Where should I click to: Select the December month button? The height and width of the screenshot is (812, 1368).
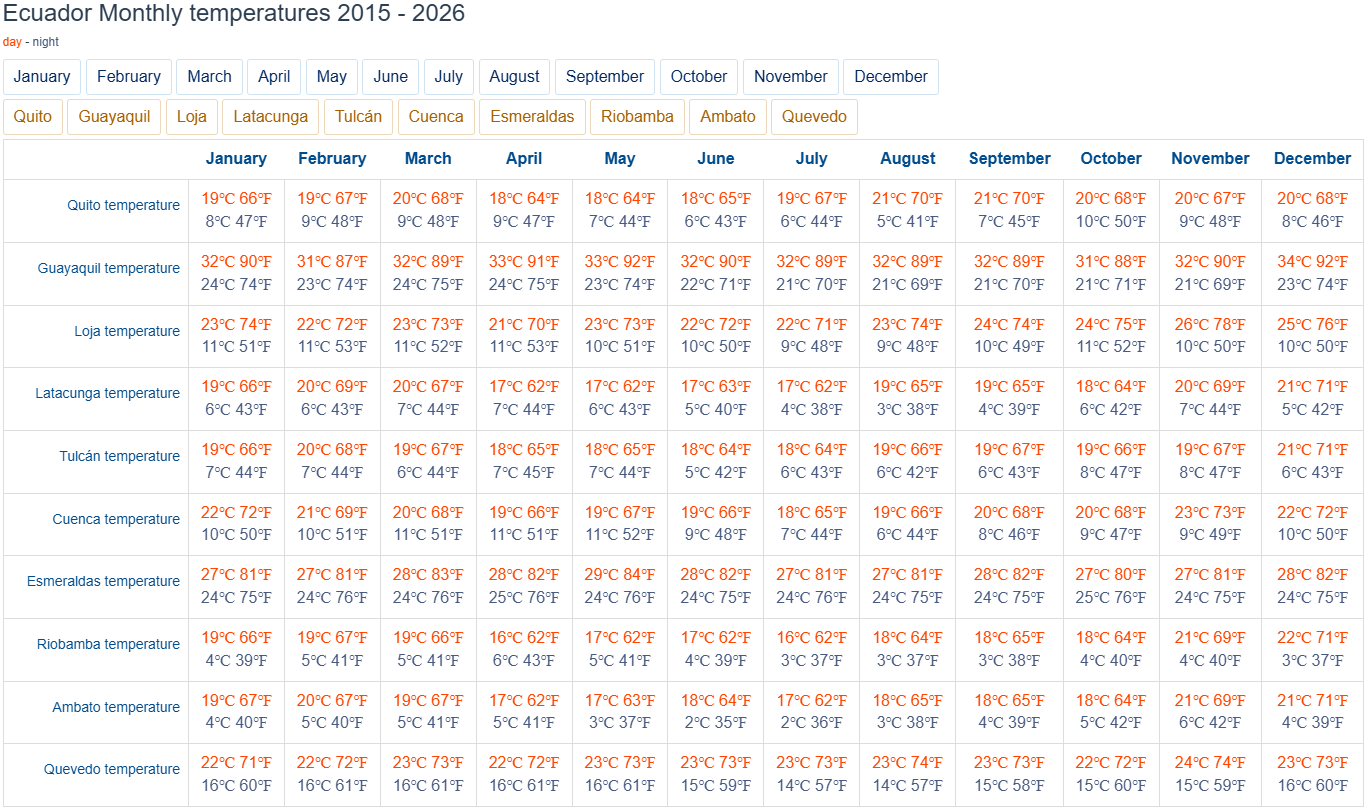click(891, 77)
